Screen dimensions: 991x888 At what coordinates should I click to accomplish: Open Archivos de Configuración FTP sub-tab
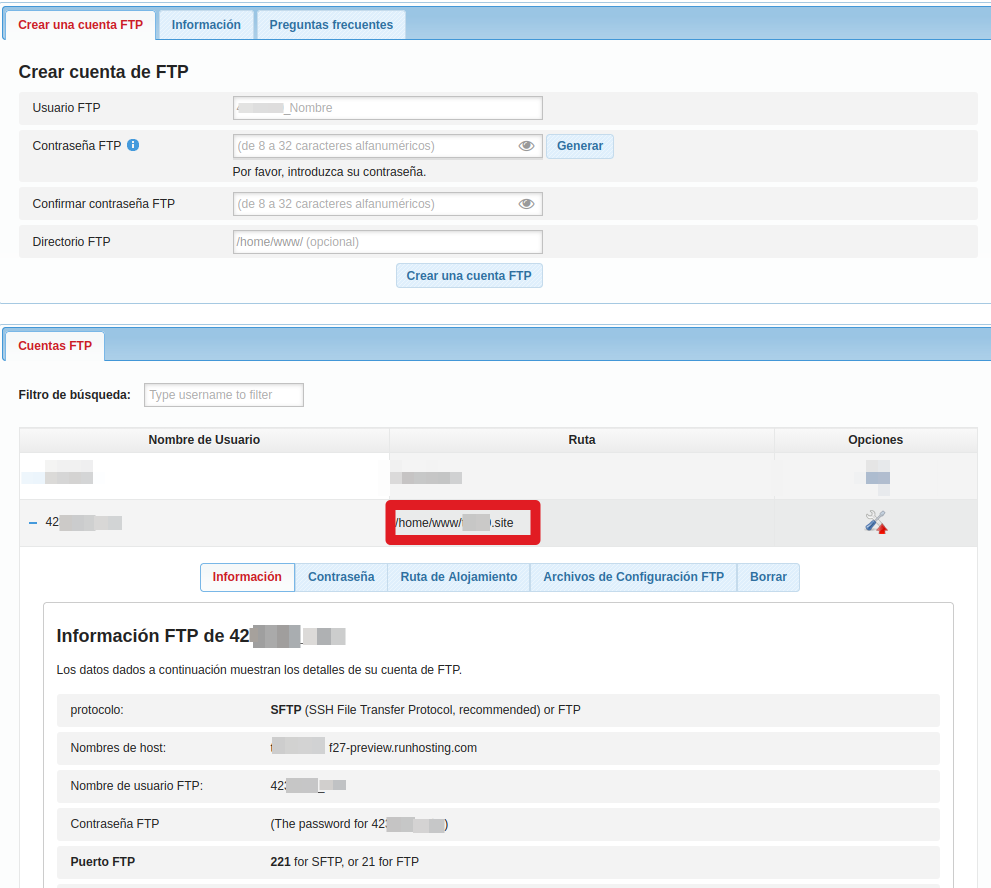633,577
